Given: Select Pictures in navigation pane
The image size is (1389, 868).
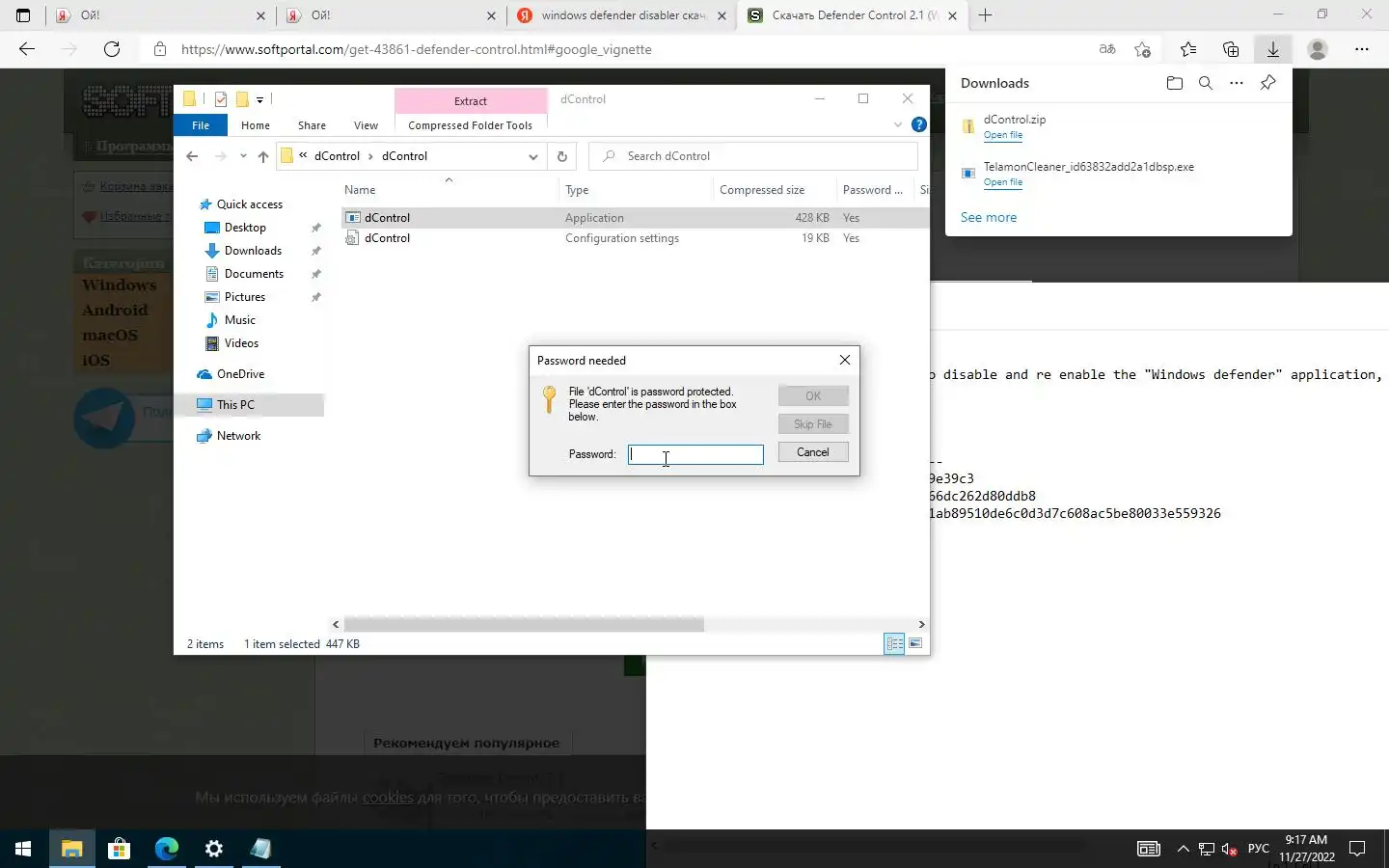Looking at the screenshot, I should tap(244, 297).
